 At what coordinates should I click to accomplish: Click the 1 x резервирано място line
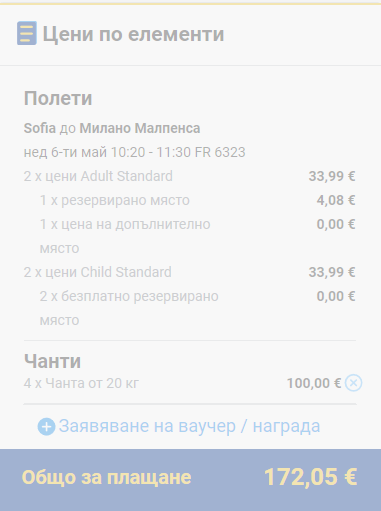point(115,200)
